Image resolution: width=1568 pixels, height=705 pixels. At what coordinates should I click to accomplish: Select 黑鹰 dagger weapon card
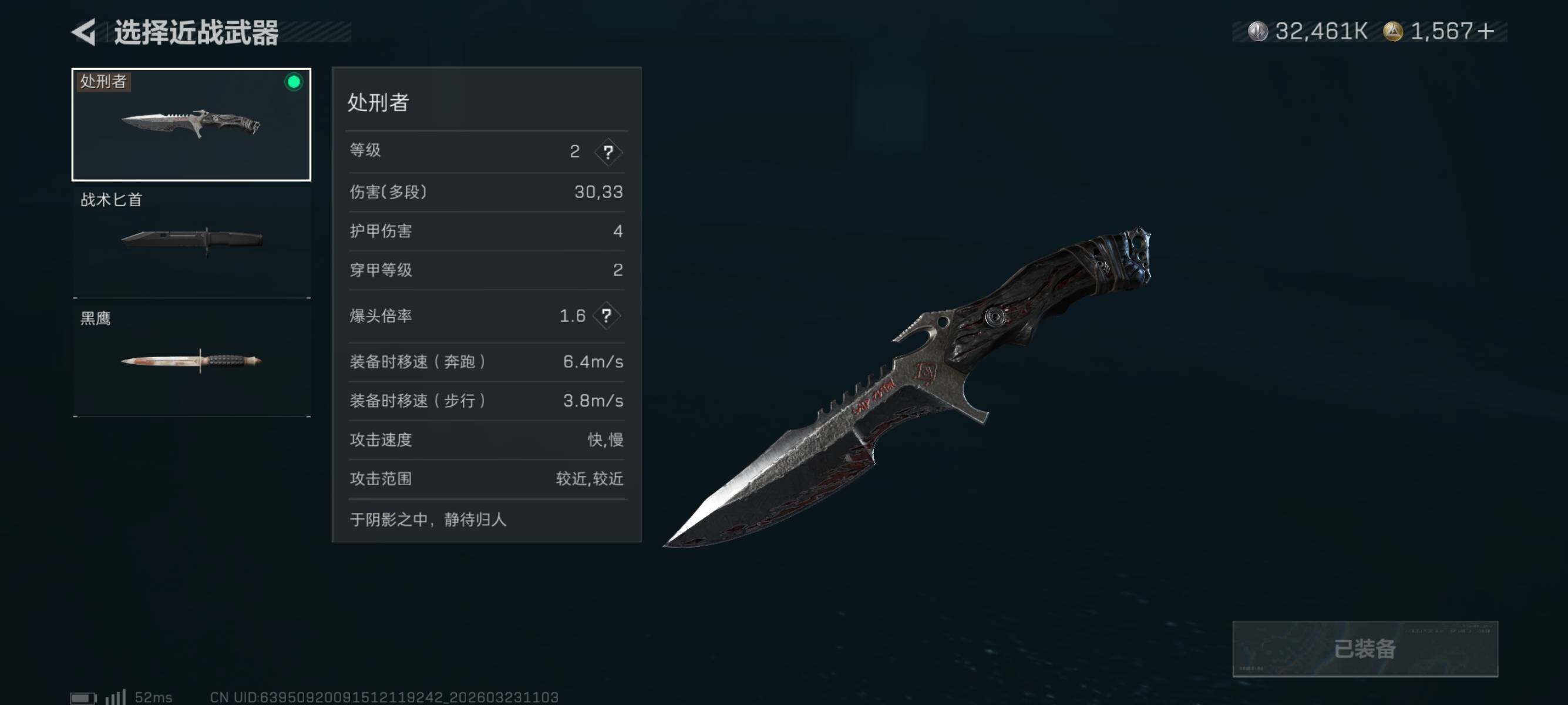(191, 361)
